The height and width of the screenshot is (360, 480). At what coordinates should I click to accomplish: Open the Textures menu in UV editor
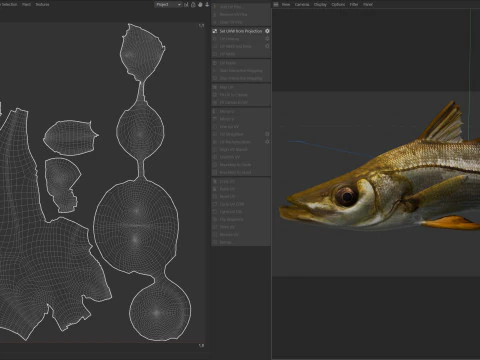[x=42, y=4]
